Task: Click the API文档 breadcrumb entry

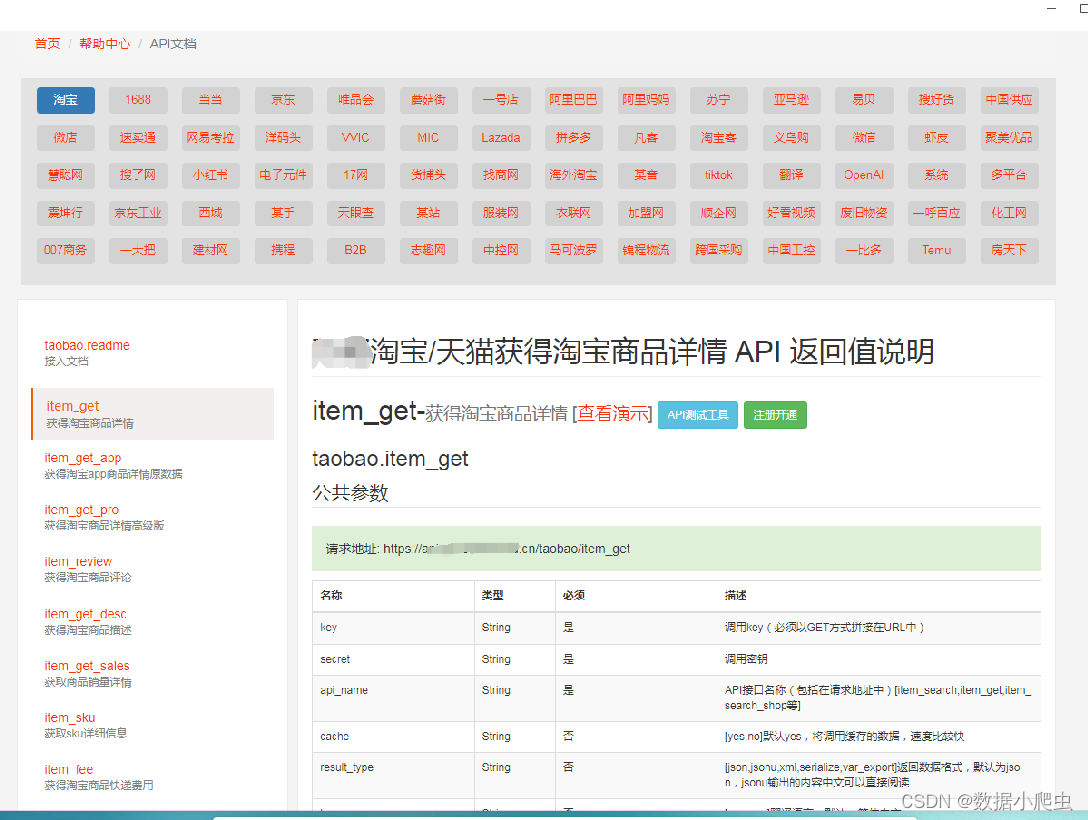Action: pos(172,43)
